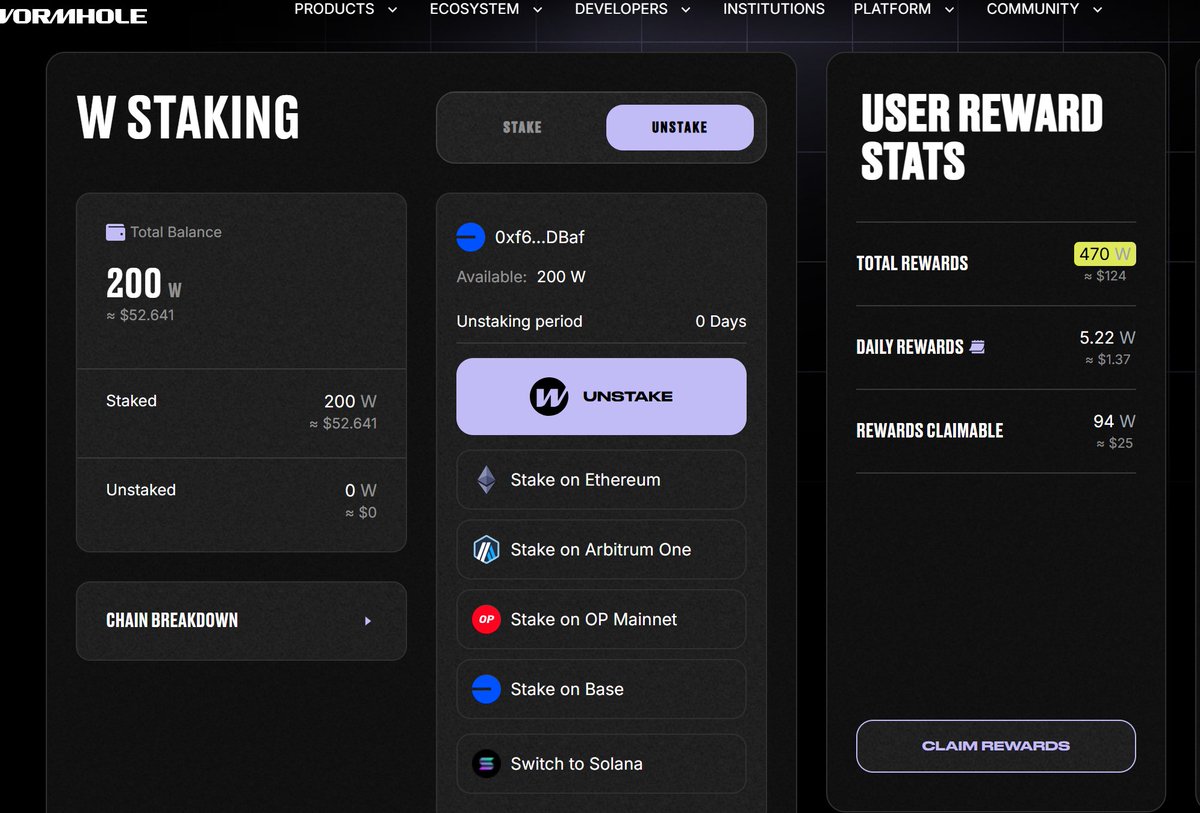
Task: Click the Claim Rewards button
Action: [x=996, y=746]
